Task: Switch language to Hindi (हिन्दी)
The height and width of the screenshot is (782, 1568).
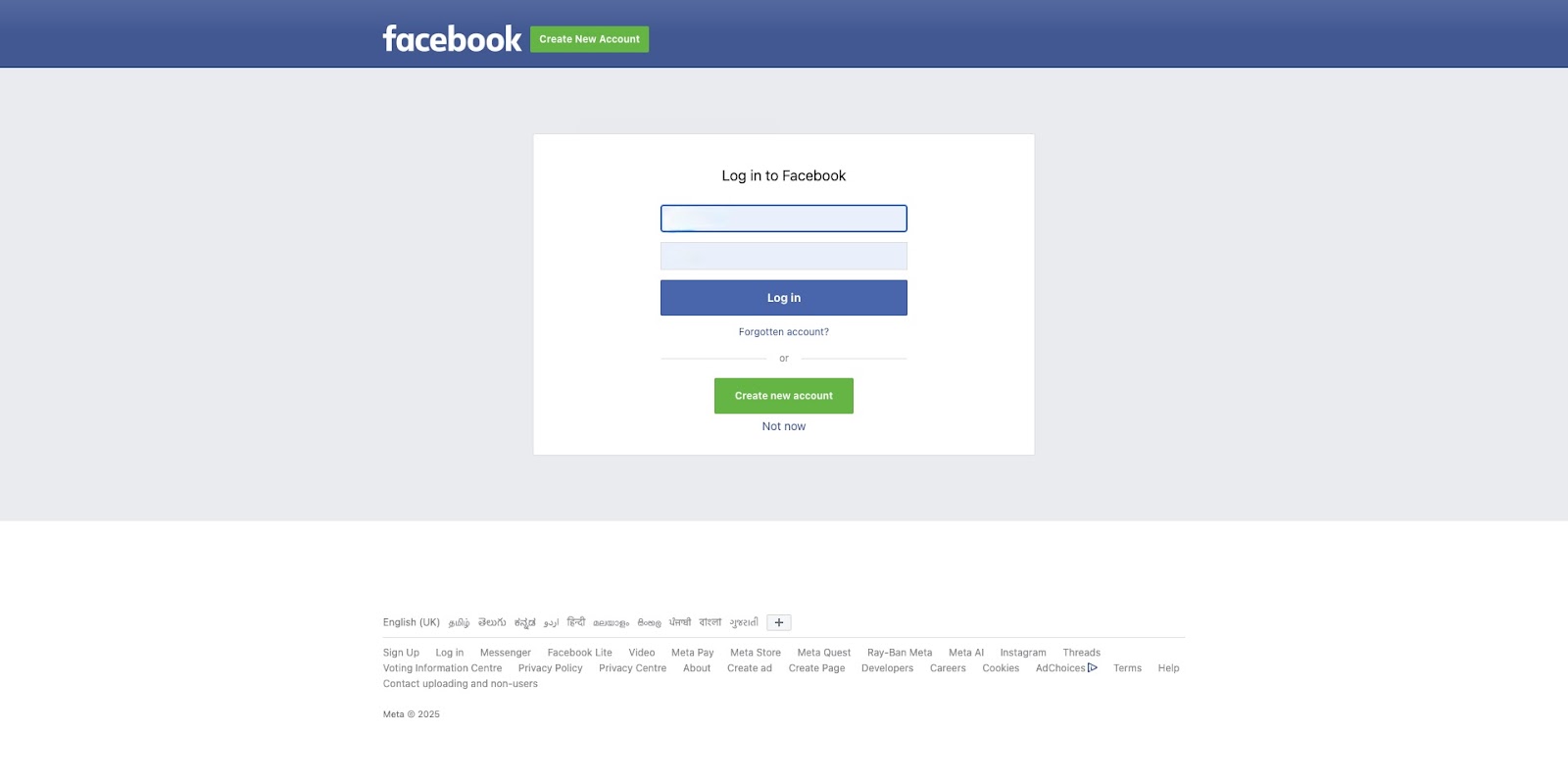Action: pos(576,622)
